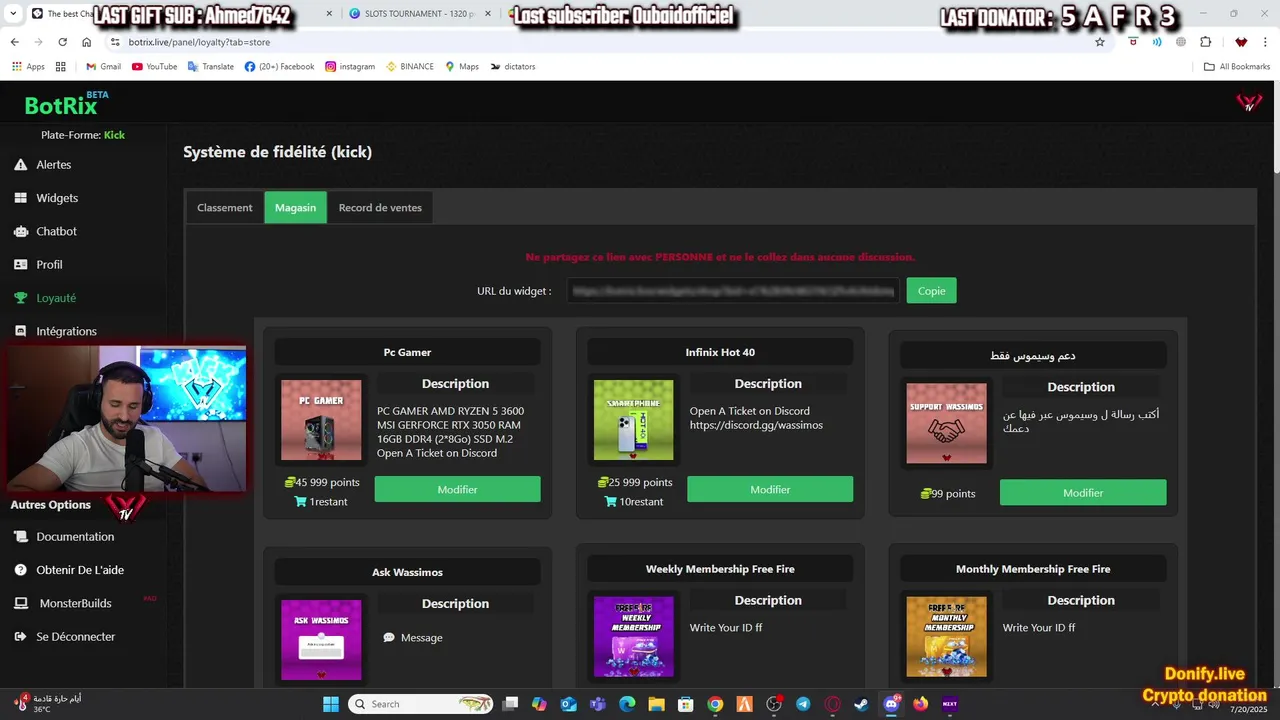This screenshot has height=720, width=1280.
Task: Open the Record de ventes tab
Action: point(380,208)
